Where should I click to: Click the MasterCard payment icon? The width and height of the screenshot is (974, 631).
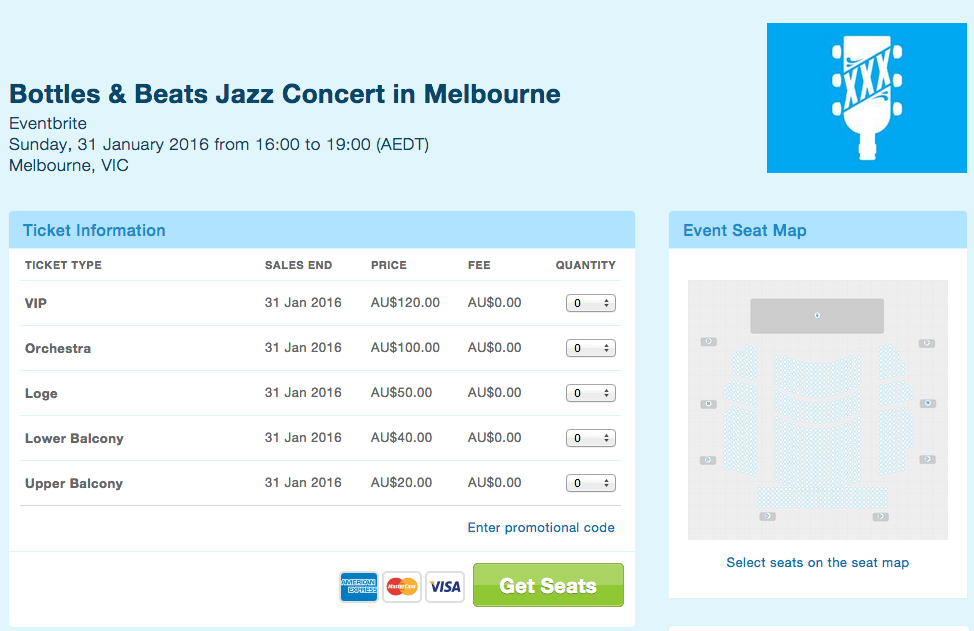(x=402, y=586)
